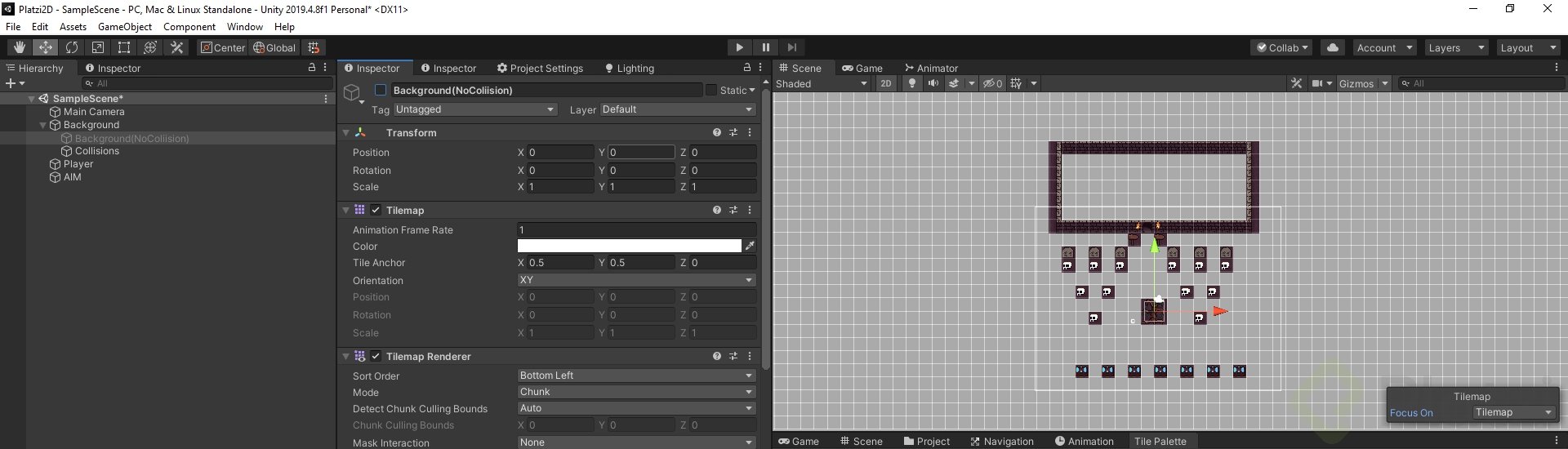
Task: Open the Gizmos dropdown arrow
Action: (x=1385, y=83)
